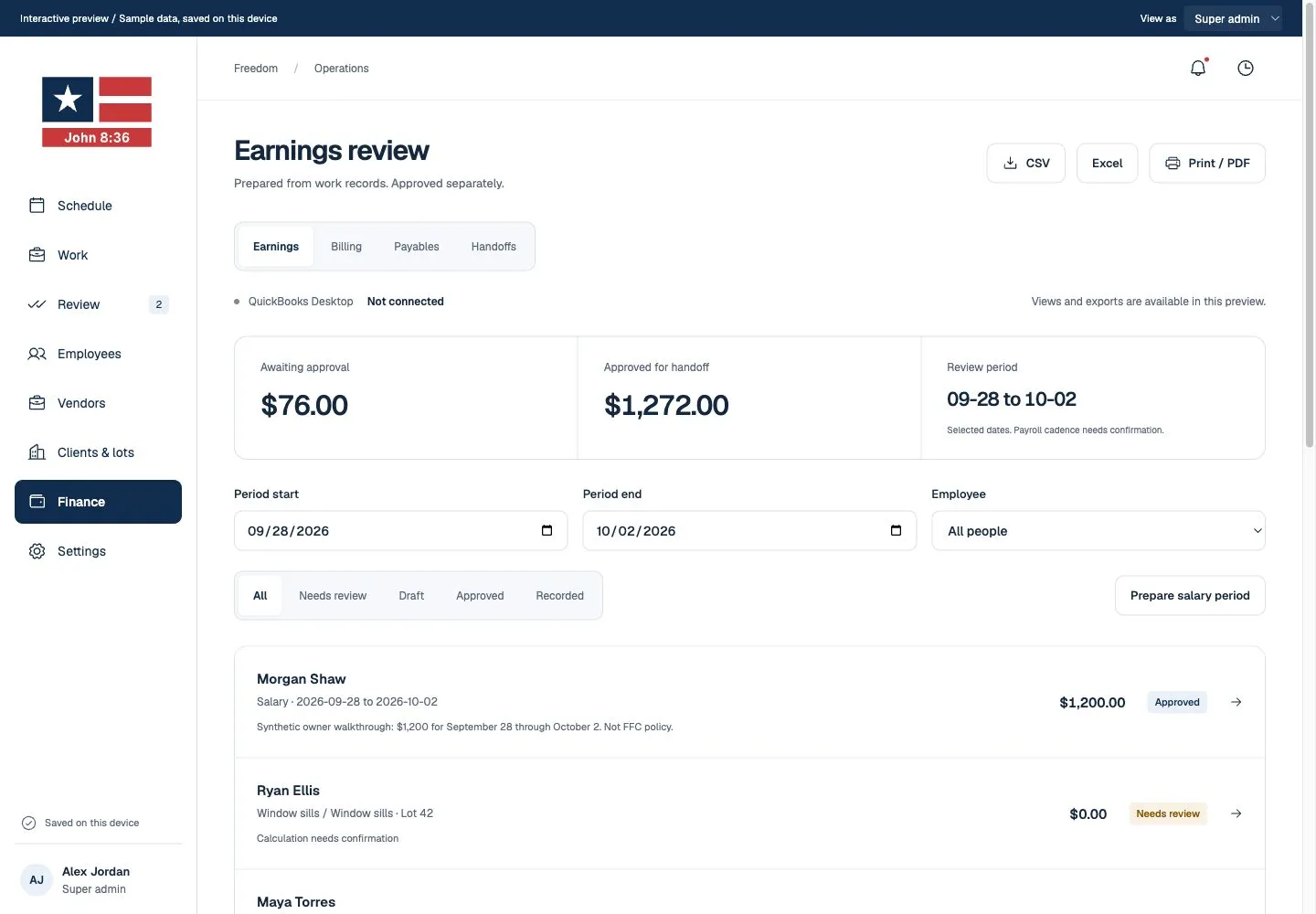
Task: Filter by Needs review status
Action: tap(333, 596)
